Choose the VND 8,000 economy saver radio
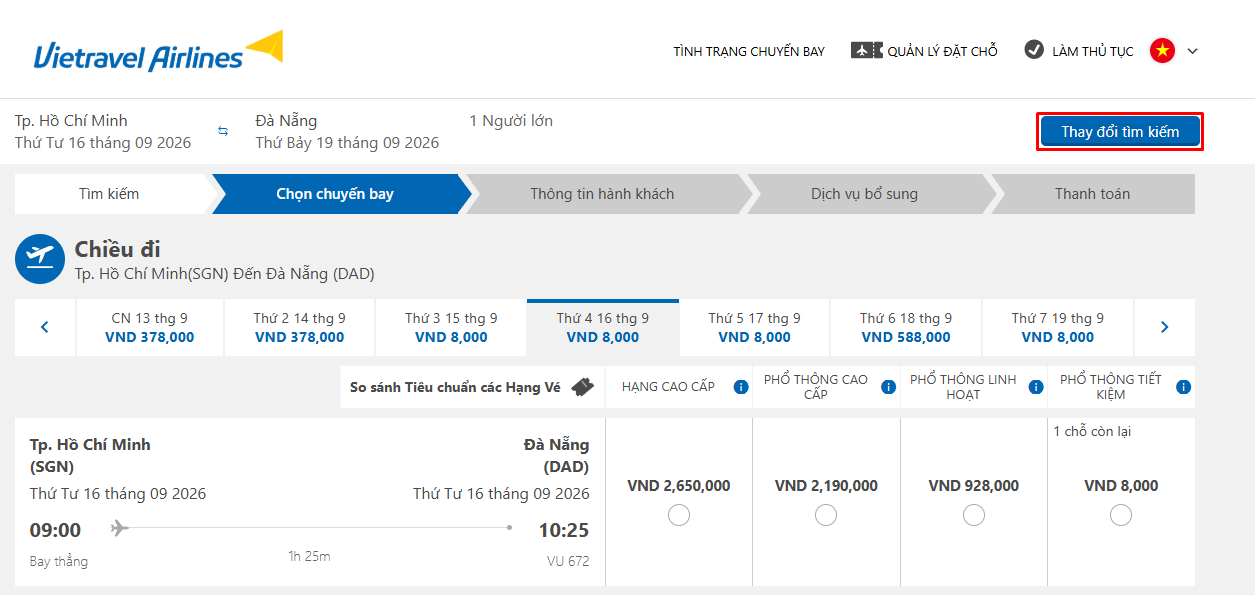 (x=1121, y=515)
